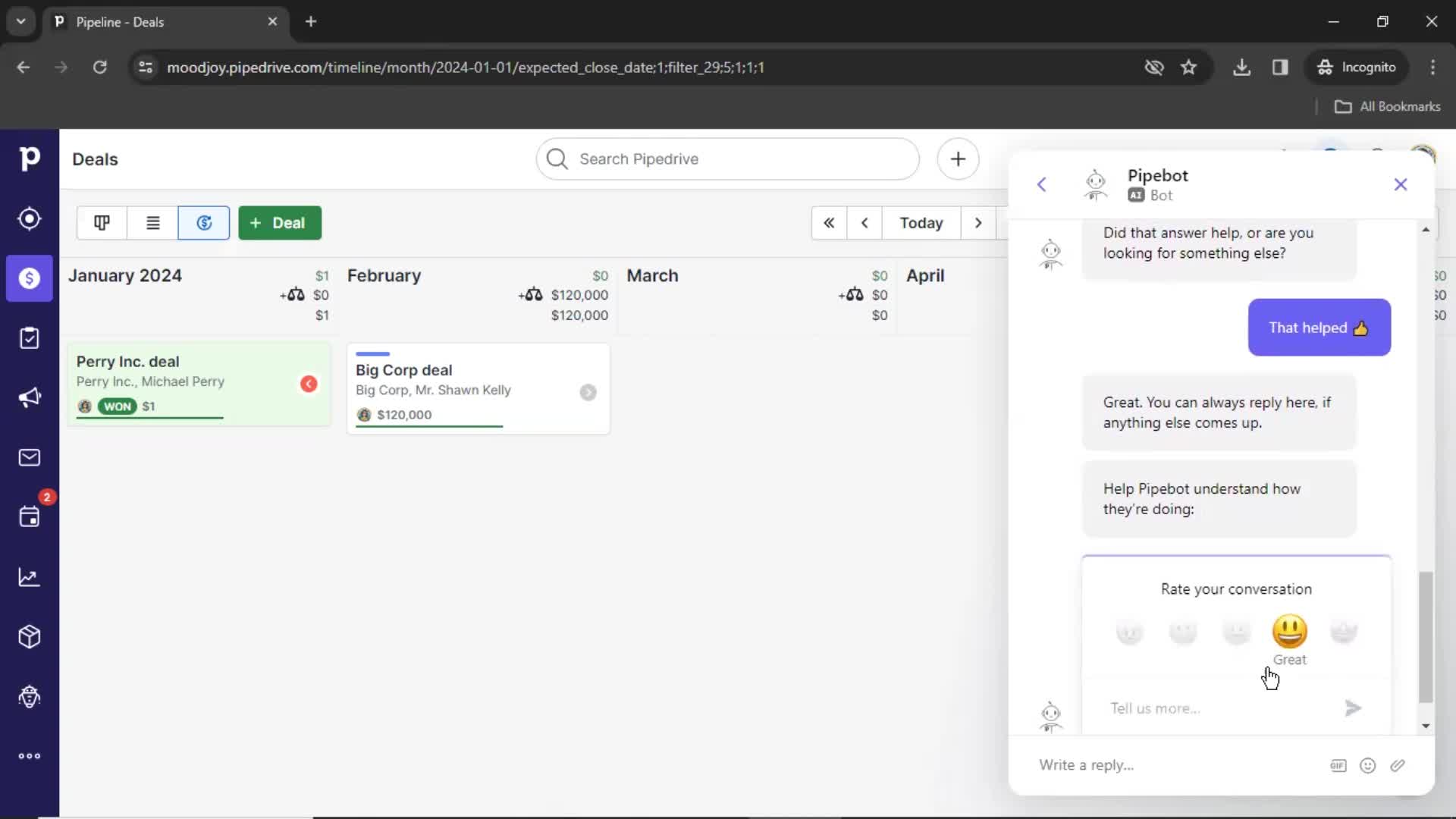View site information icon

[x=146, y=67]
